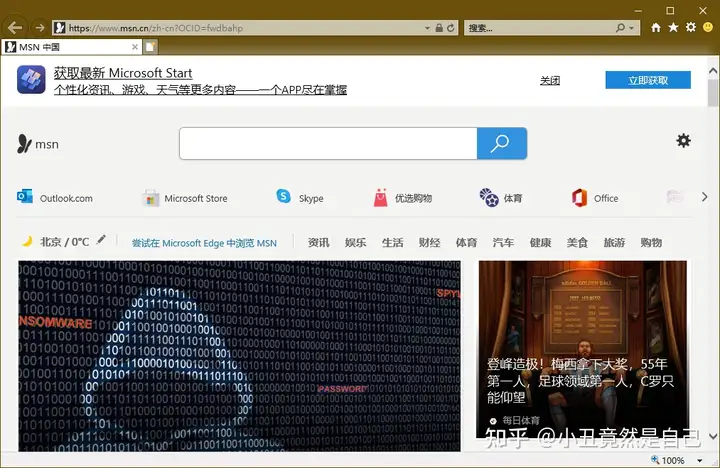The image size is (720, 468).
Task: Click the msn butterfly logo
Action: [x=24, y=144]
